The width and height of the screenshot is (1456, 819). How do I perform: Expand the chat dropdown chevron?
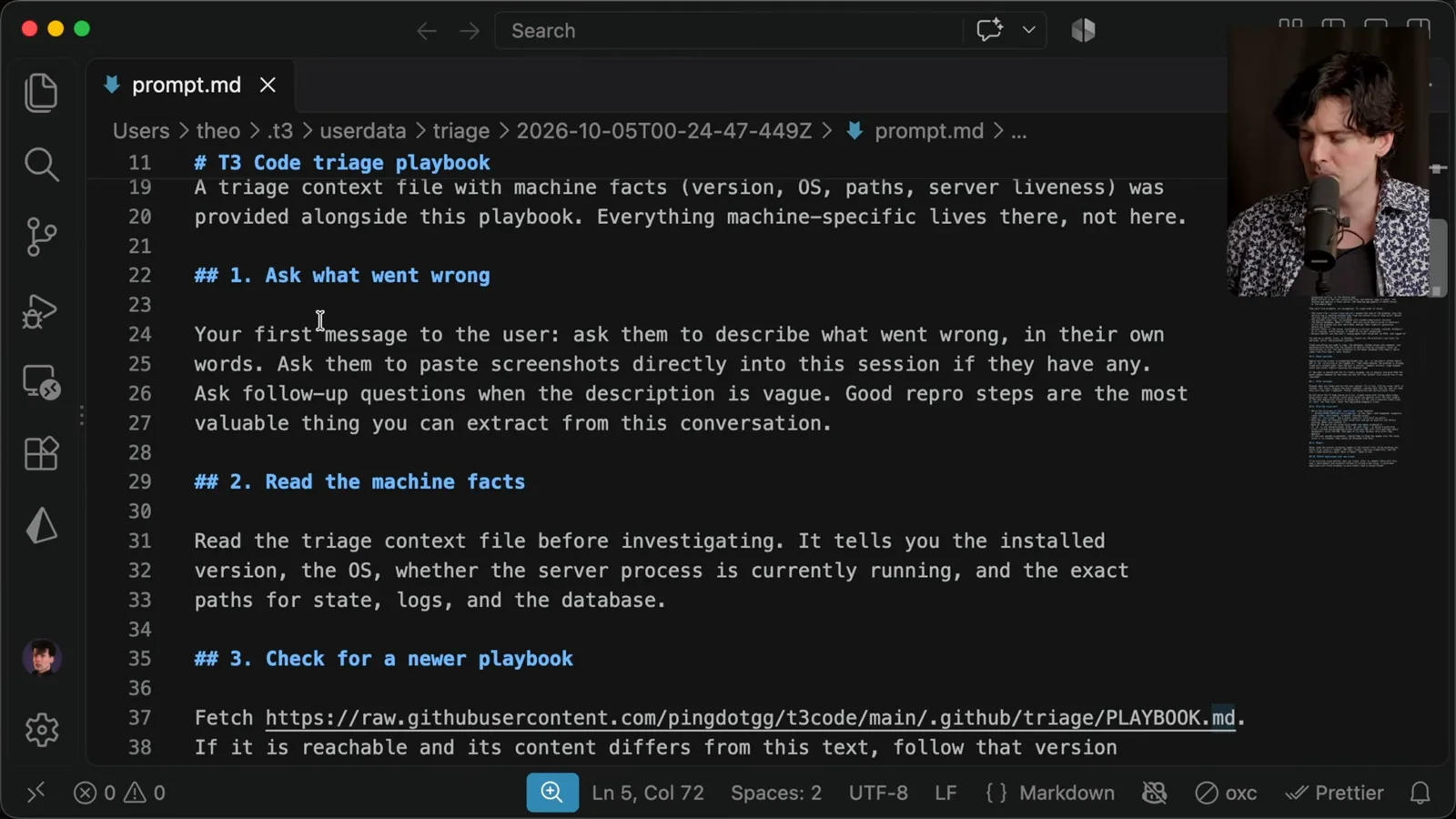tap(1028, 30)
